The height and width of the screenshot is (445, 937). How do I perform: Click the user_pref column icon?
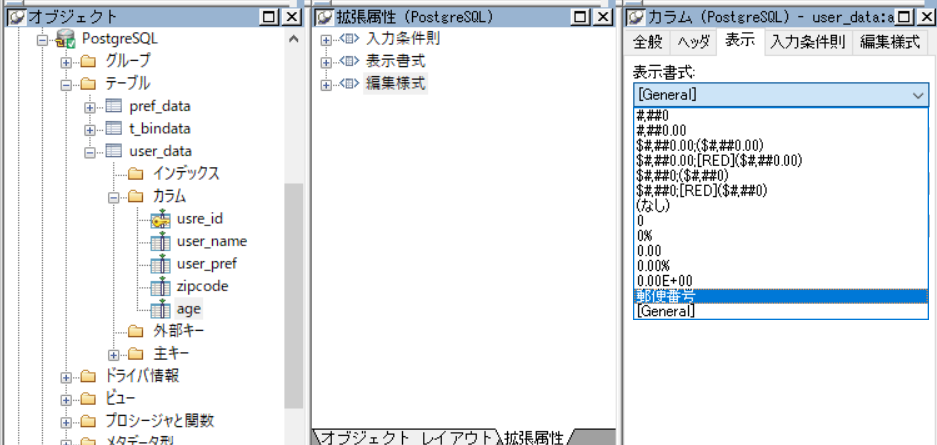[x=160, y=264]
